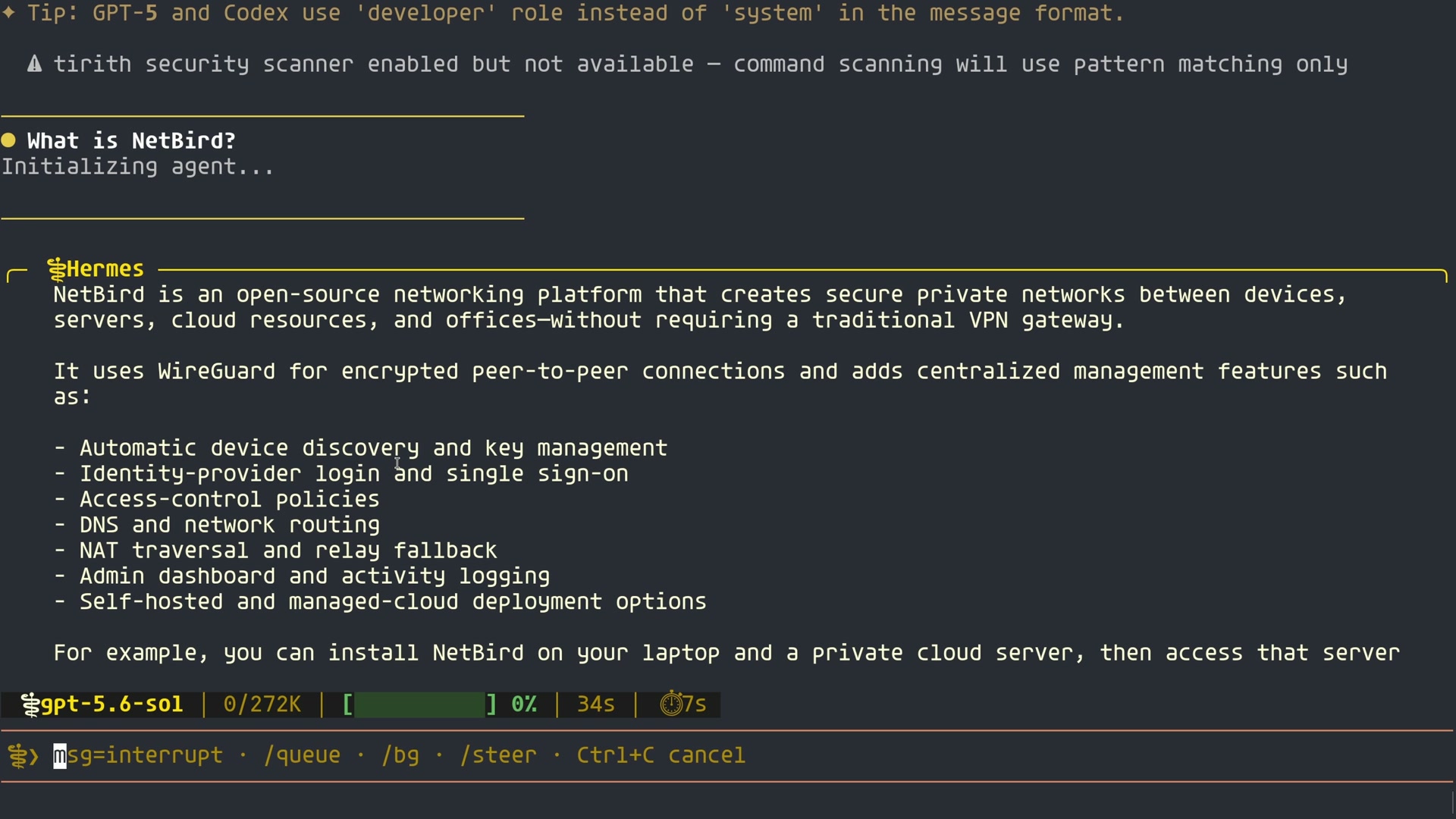Click the msg=interrupt hint text
Viewport: 1456px width, 819px height.
pyautogui.click(x=138, y=755)
